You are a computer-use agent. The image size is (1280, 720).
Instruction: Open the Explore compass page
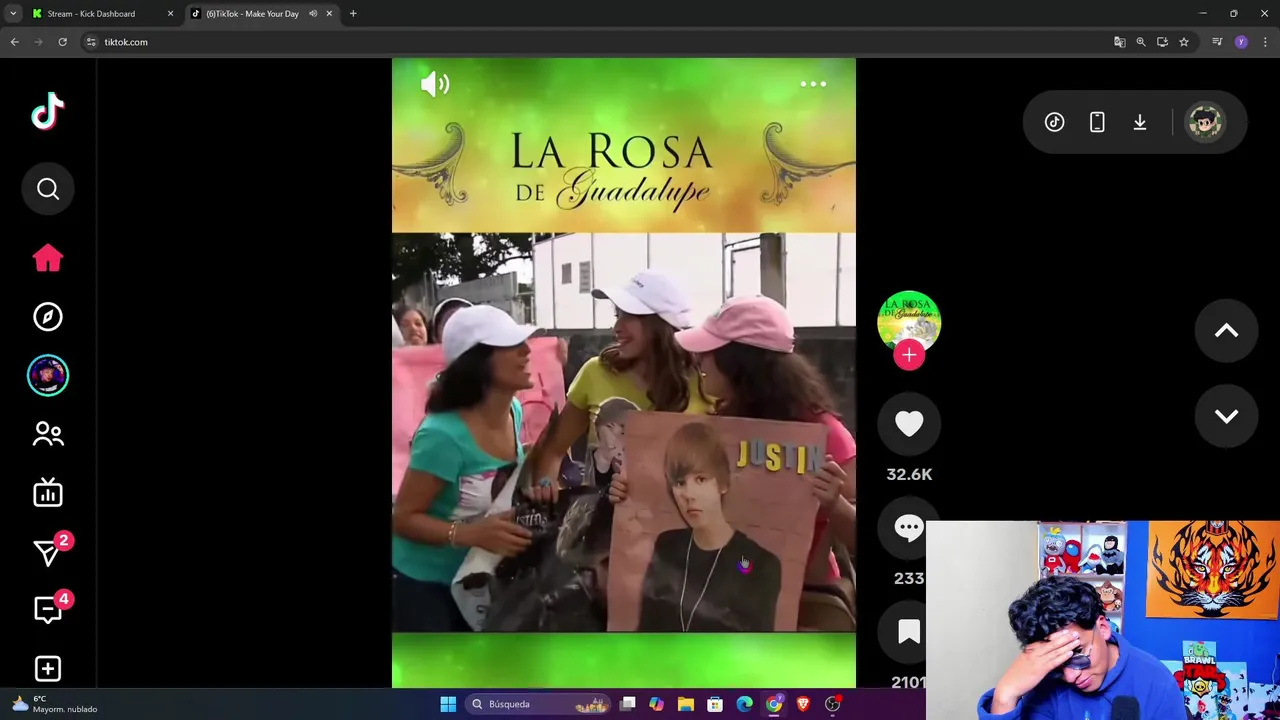(x=48, y=317)
